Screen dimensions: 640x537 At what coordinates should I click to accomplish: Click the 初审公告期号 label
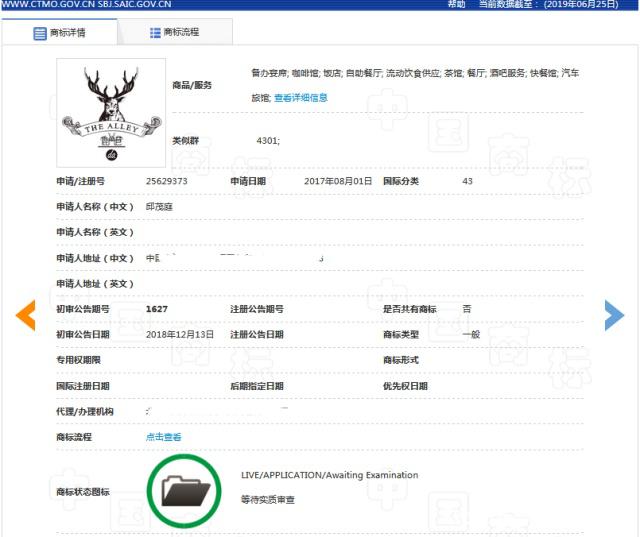click(83, 309)
